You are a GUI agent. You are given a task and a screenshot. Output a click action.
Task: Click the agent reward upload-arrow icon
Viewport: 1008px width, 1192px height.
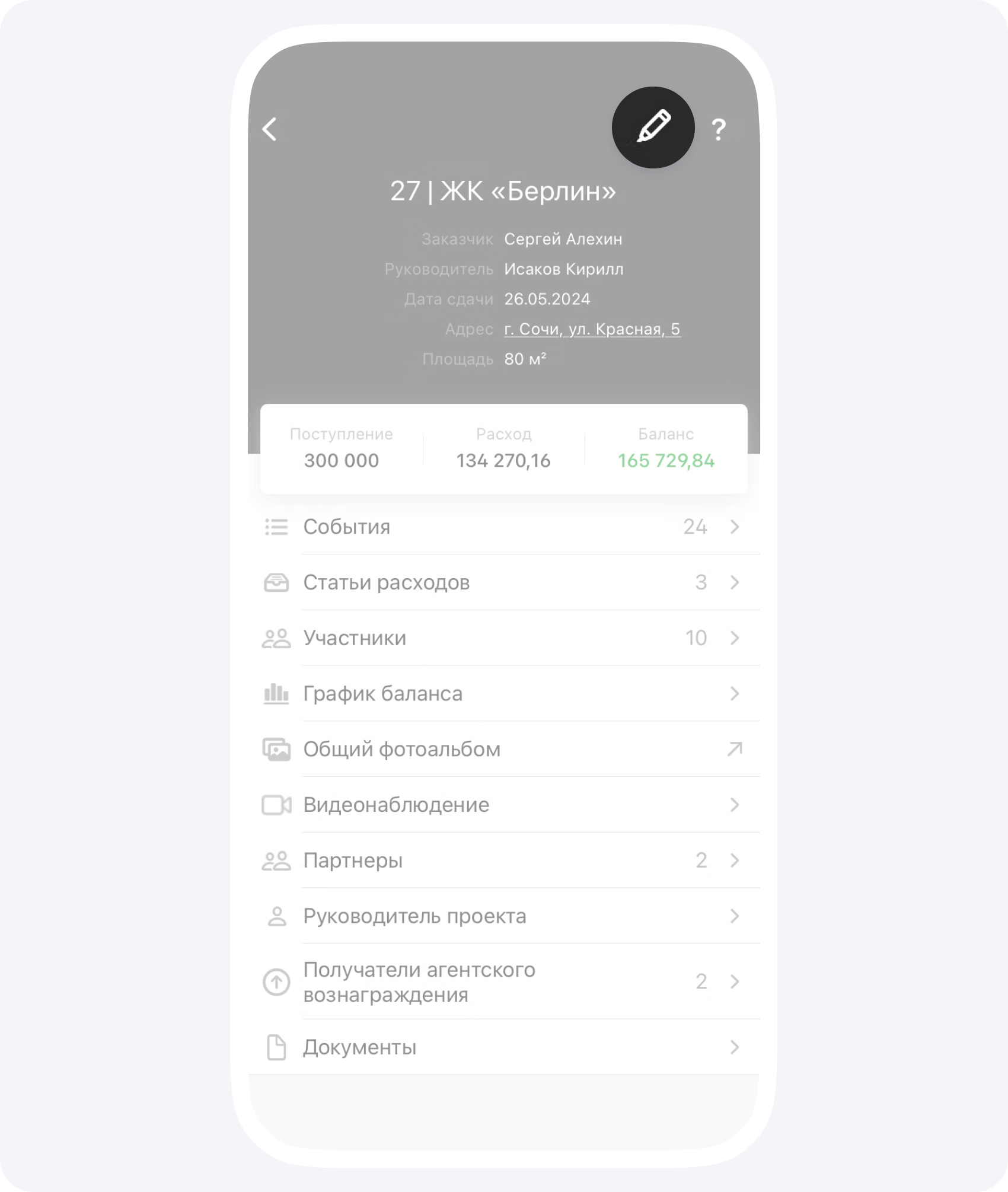point(276,982)
